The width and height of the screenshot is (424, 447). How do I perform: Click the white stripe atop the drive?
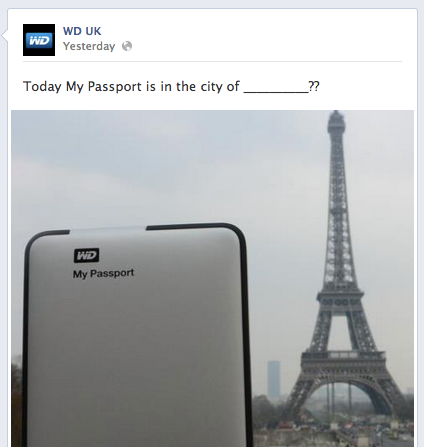pos(108,229)
